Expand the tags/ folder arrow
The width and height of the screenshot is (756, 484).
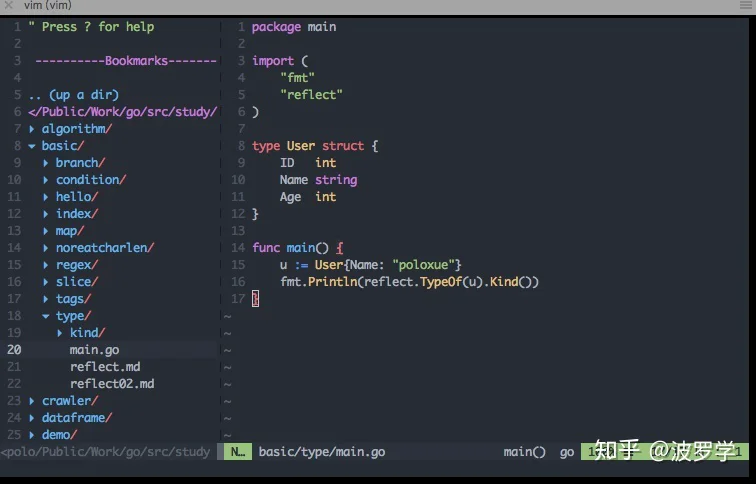46,299
